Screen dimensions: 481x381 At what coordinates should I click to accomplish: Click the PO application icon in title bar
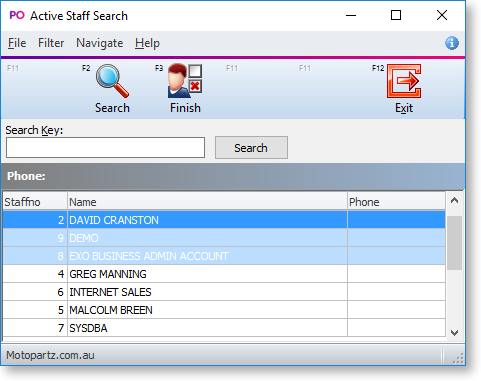(17, 15)
